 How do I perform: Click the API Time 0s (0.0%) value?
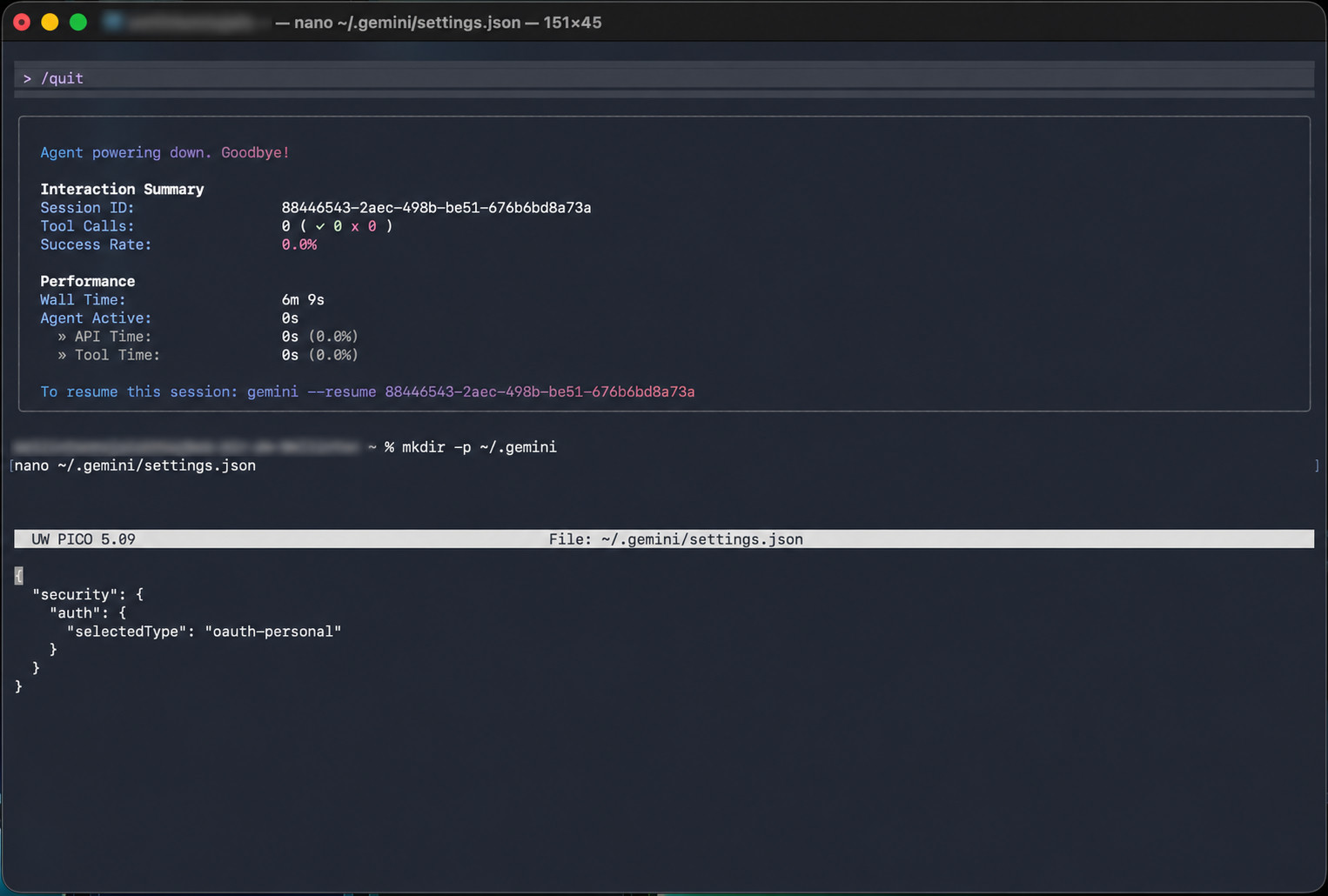(x=319, y=337)
